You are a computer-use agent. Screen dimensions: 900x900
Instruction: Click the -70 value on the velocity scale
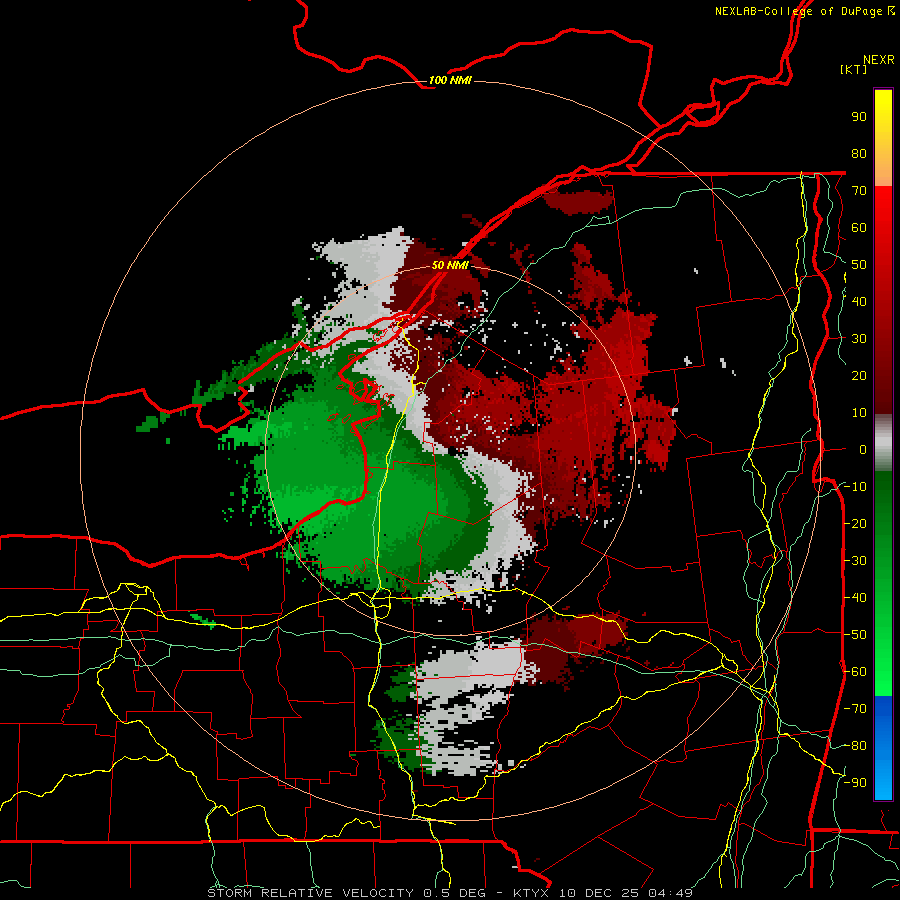click(x=855, y=709)
